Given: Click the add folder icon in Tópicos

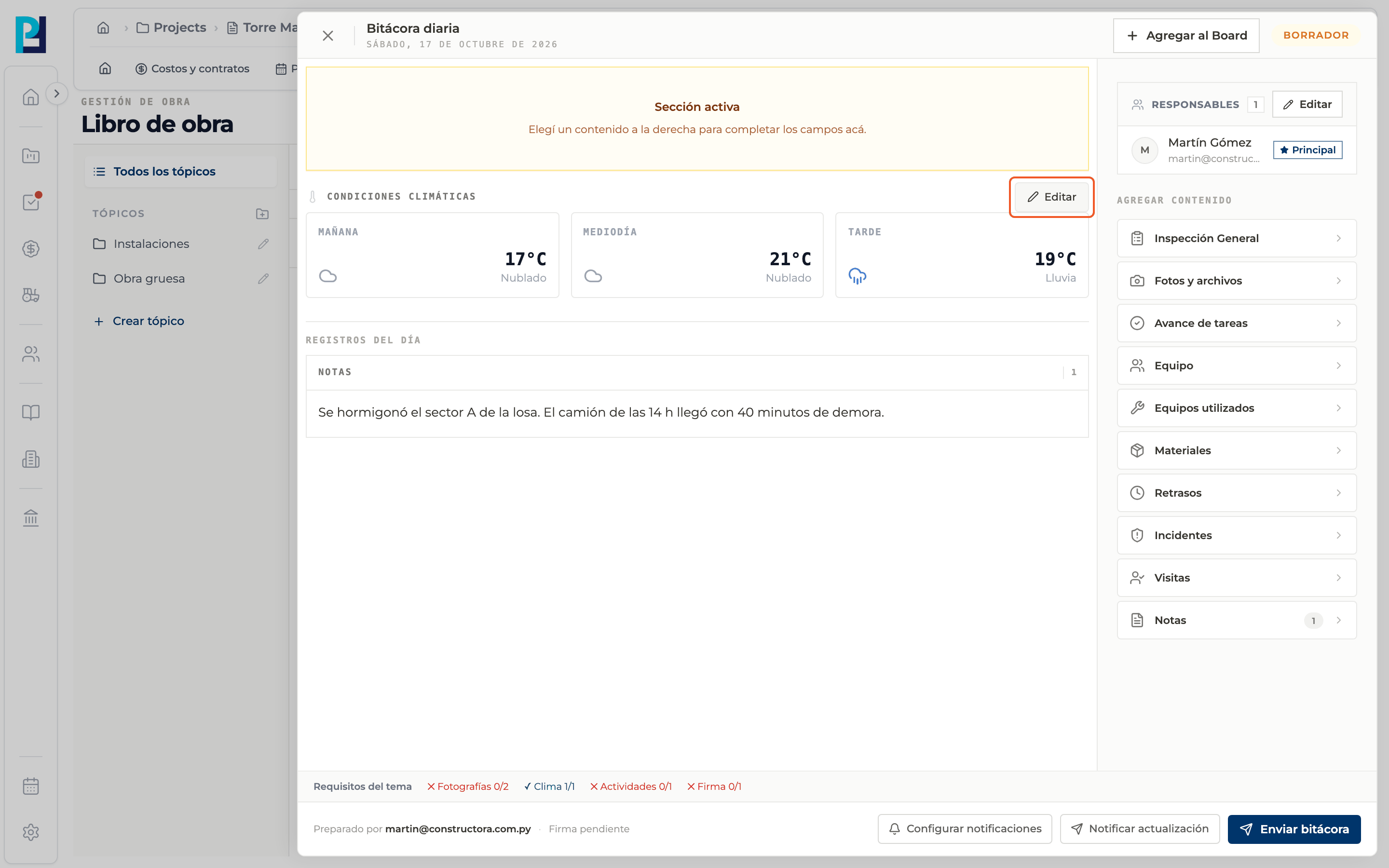Looking at the screenshot, I should coord(262,214).
